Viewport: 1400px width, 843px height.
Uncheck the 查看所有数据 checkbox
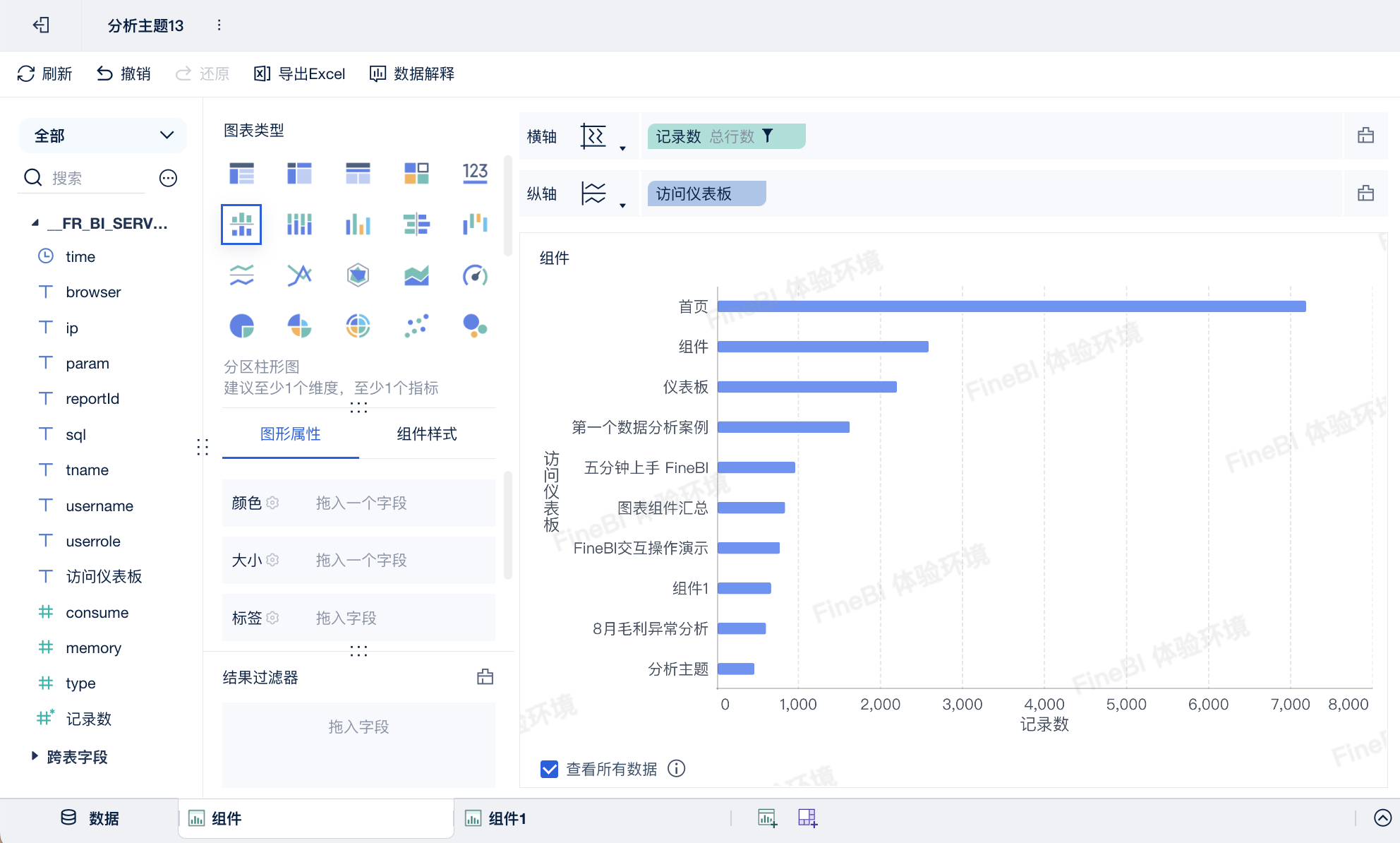549,769
